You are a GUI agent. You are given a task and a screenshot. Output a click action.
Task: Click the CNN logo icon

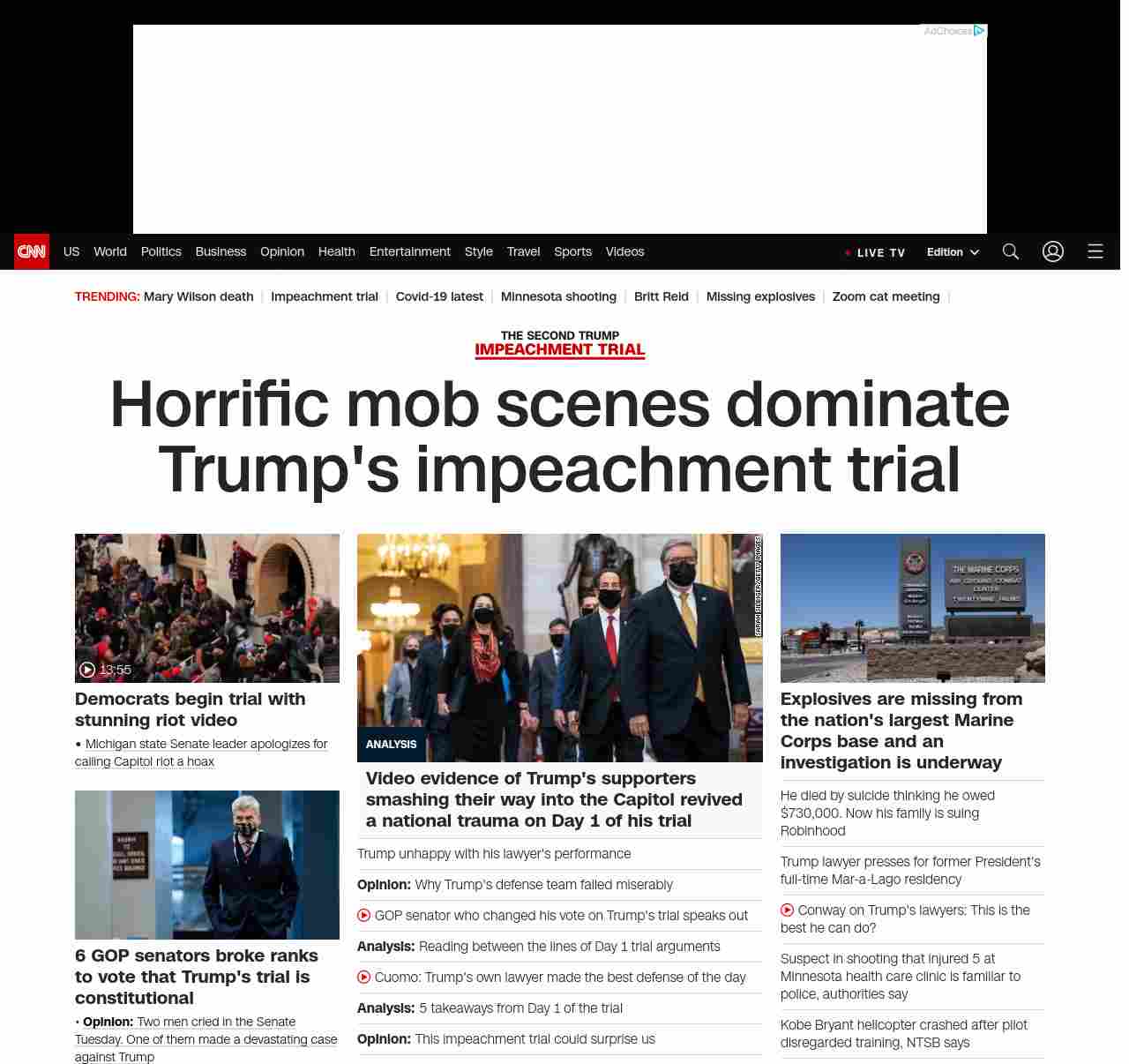click(x=32, y=251)
